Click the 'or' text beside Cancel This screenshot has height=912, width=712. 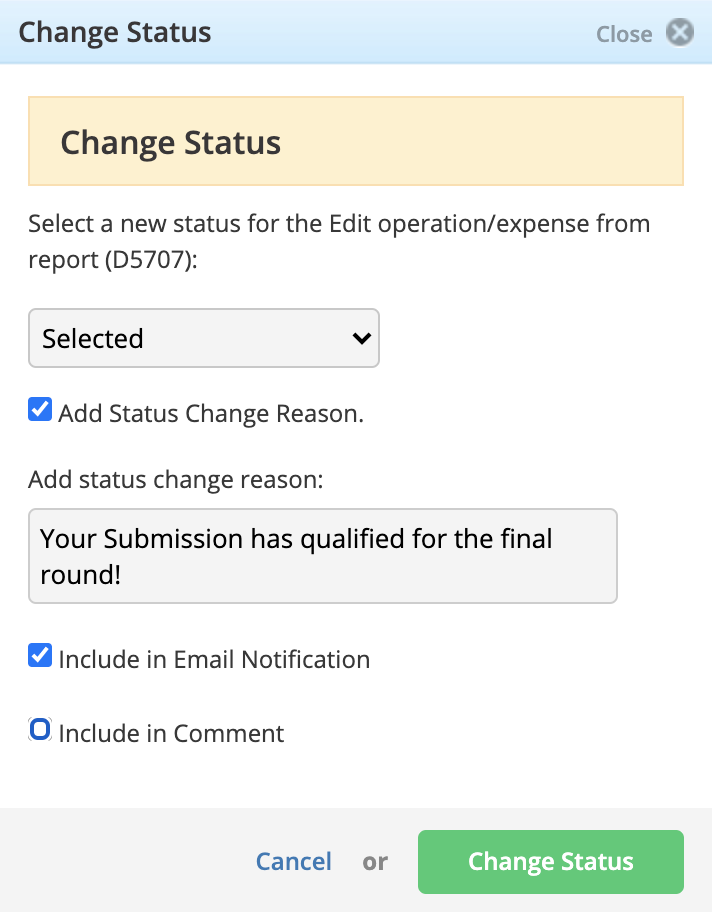(x=375, y=862)
